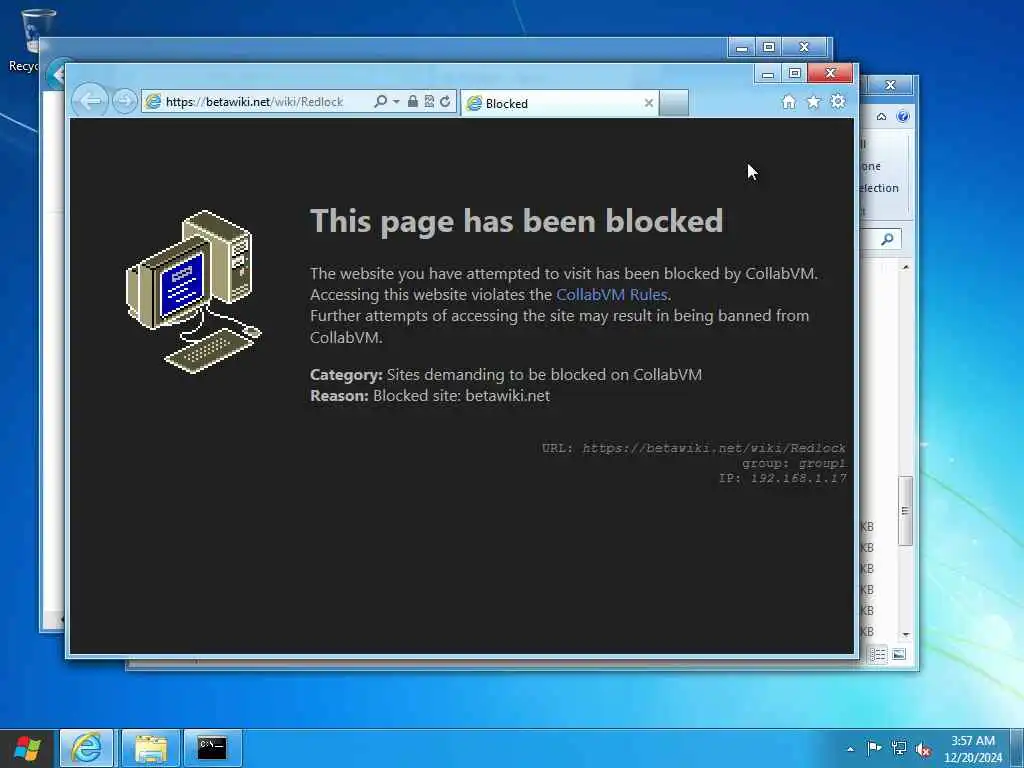Close the background Explorer window
This screenshot has width=1024, height=768.
890,86
